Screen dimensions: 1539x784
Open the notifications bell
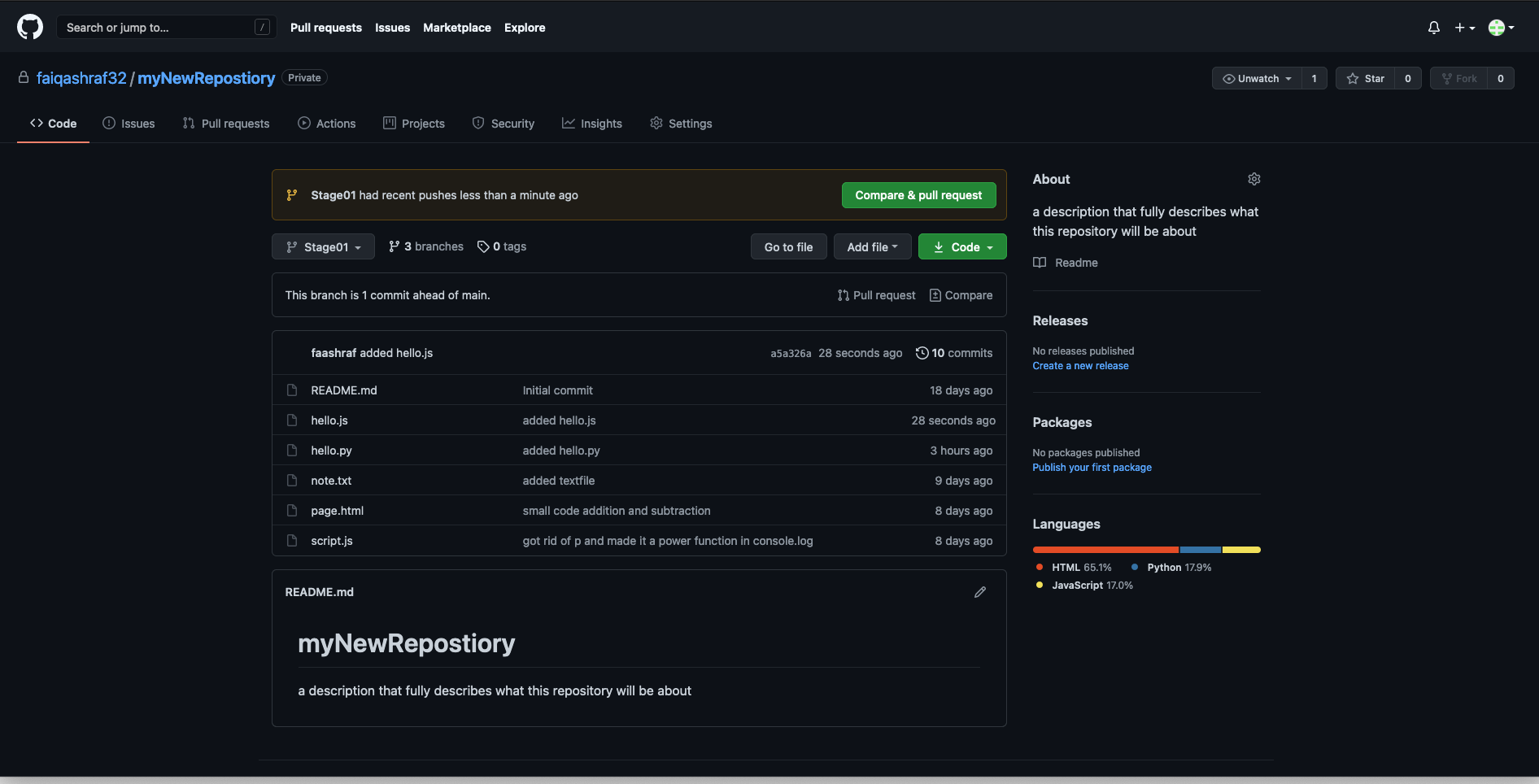[1434, 28]
